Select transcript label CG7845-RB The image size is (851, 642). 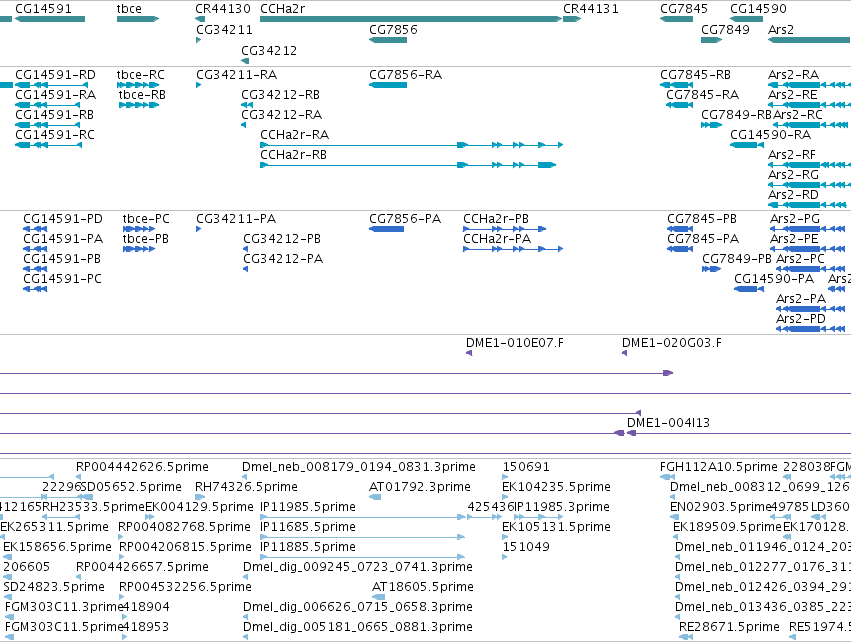pyautogui.click(x=695, y=75)
